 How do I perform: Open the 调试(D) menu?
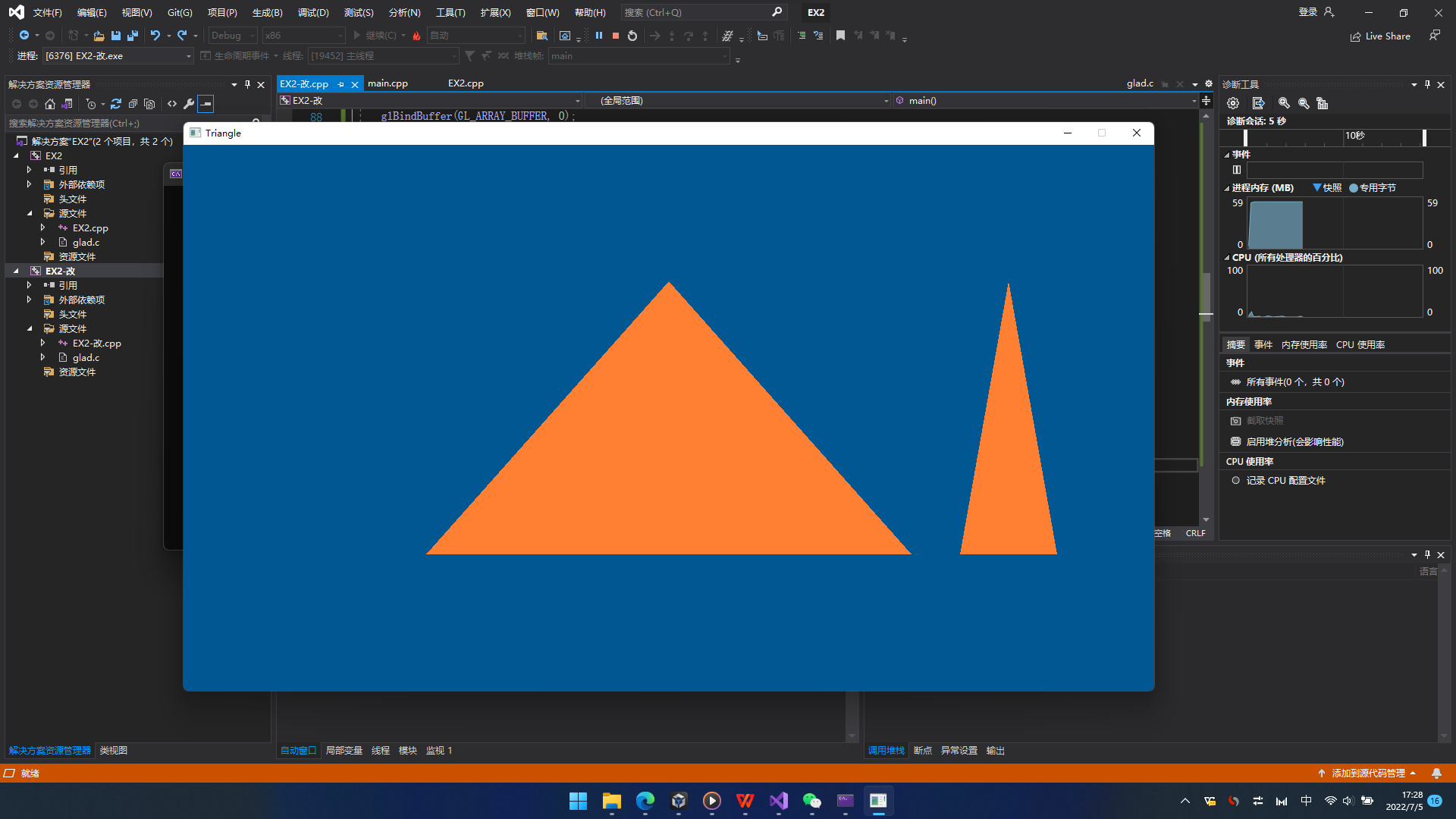tap(312, 12)
